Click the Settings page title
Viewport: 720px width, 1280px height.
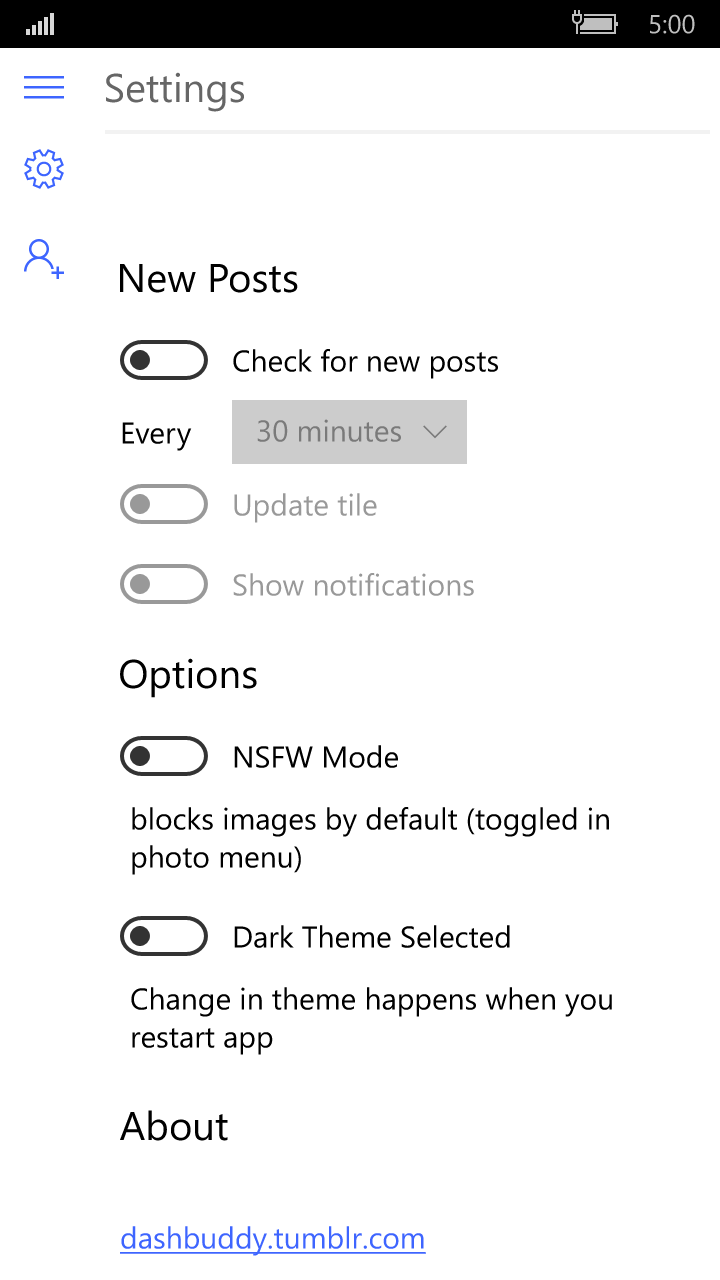click(175, 89)
